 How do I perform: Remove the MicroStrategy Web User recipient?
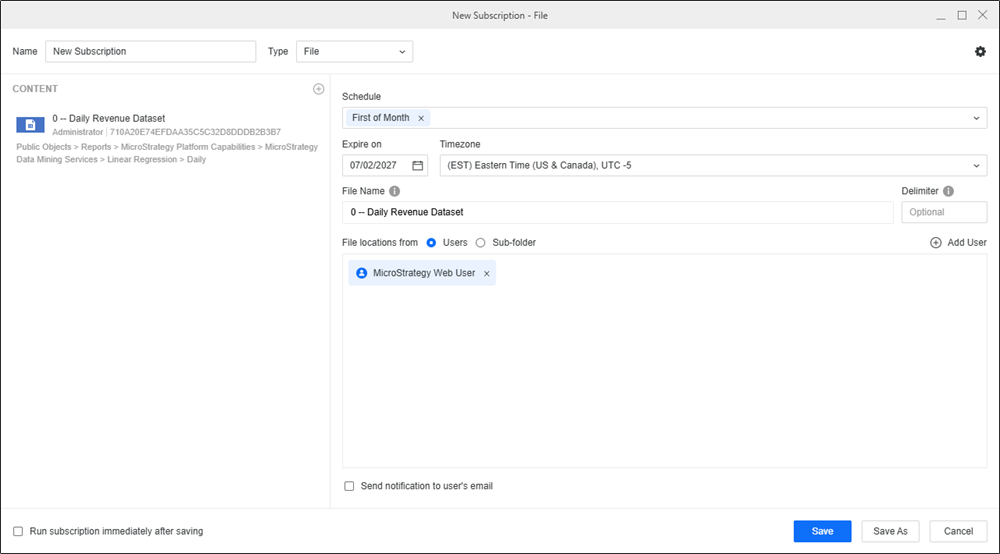[x=487, y=273]
